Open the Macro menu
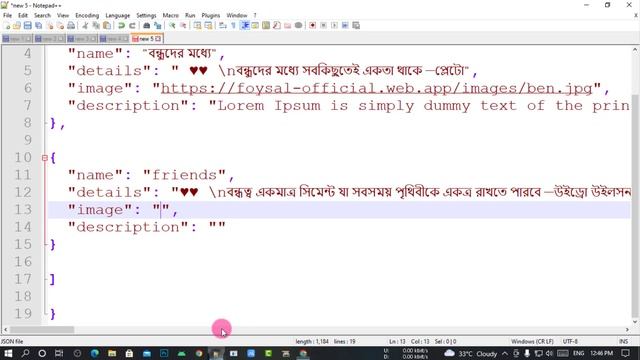The image size is (640, 360). (x=171, y=16)
